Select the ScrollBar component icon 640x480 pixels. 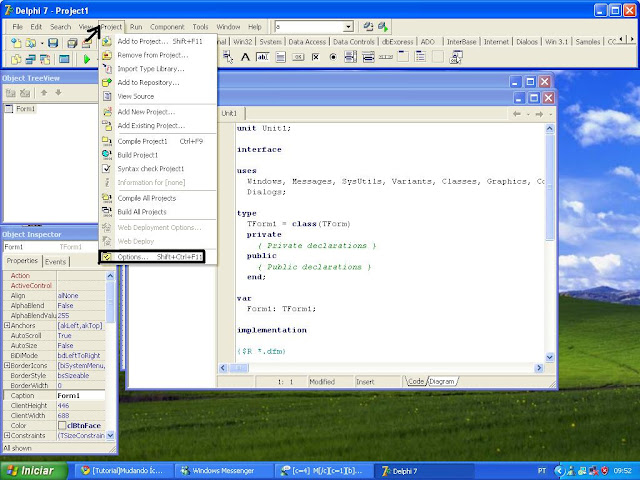(x=385, y=57)
